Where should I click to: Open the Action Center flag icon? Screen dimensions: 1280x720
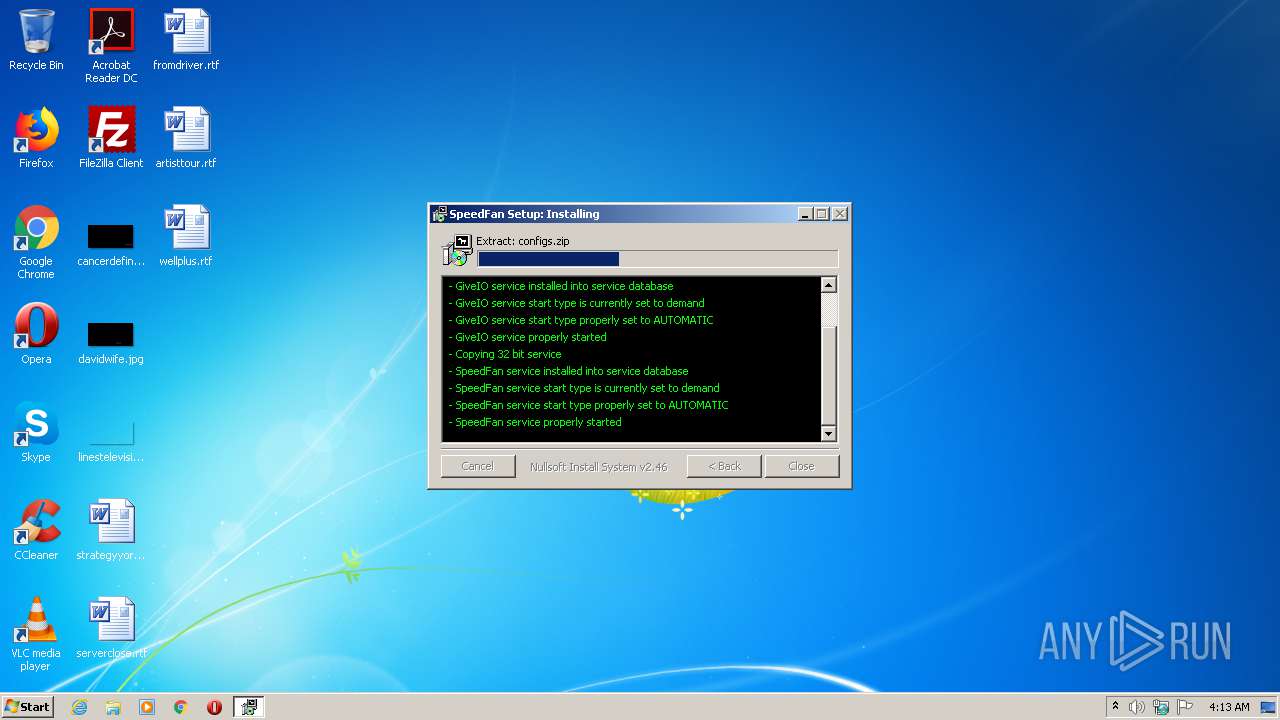click(x=1185, y=707)
